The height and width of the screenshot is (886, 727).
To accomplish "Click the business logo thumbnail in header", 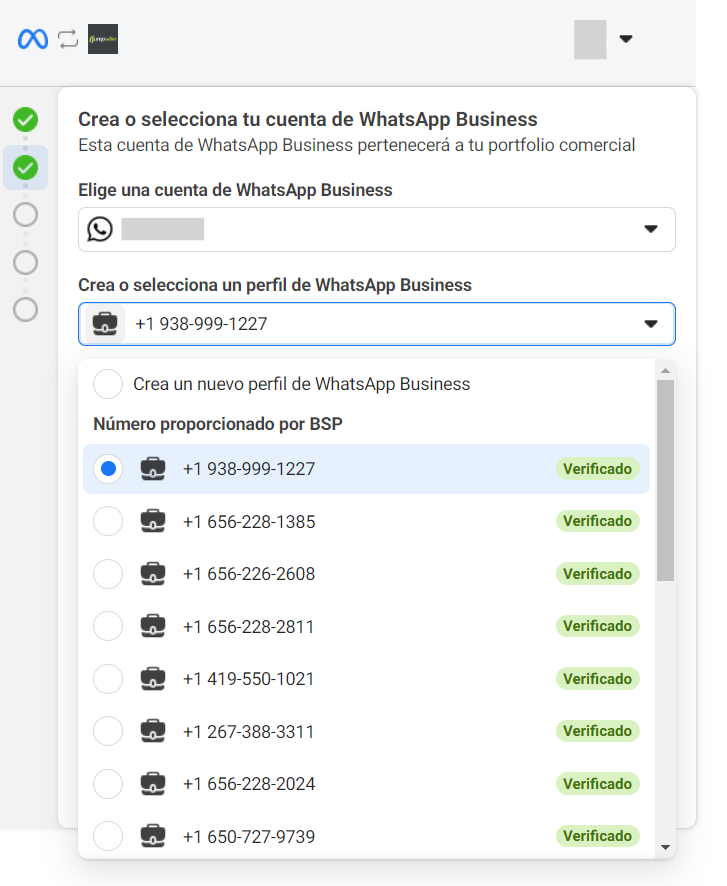I will click(103, 39).
